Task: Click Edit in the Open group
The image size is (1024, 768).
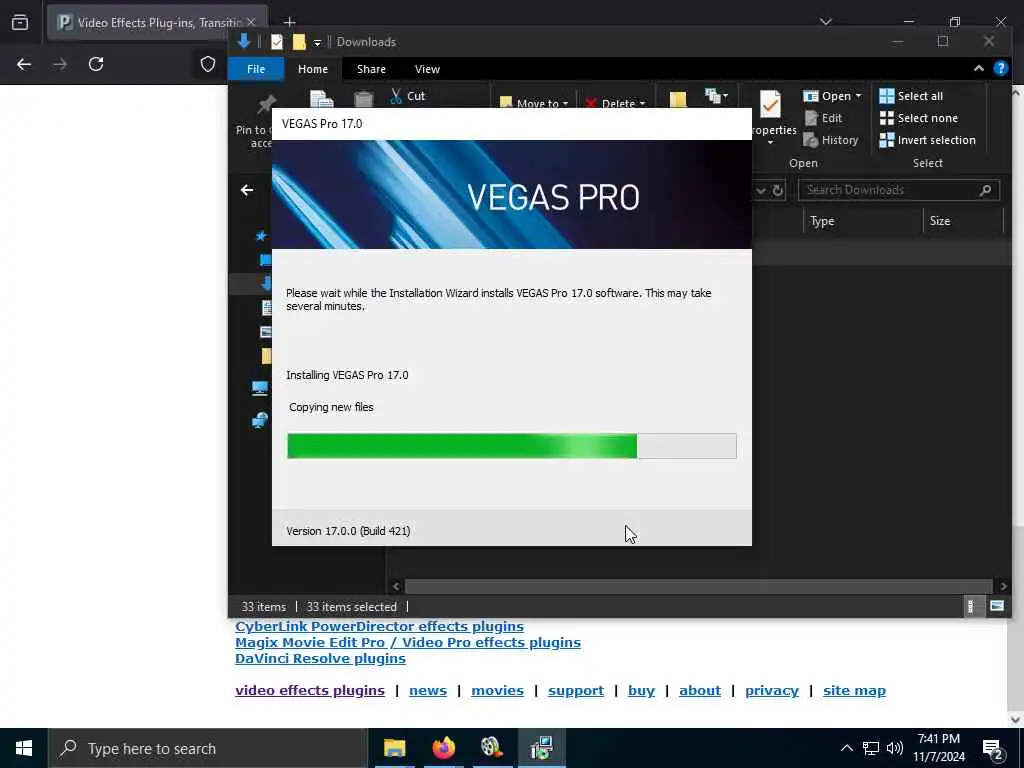Action: (x=823, y=118)
